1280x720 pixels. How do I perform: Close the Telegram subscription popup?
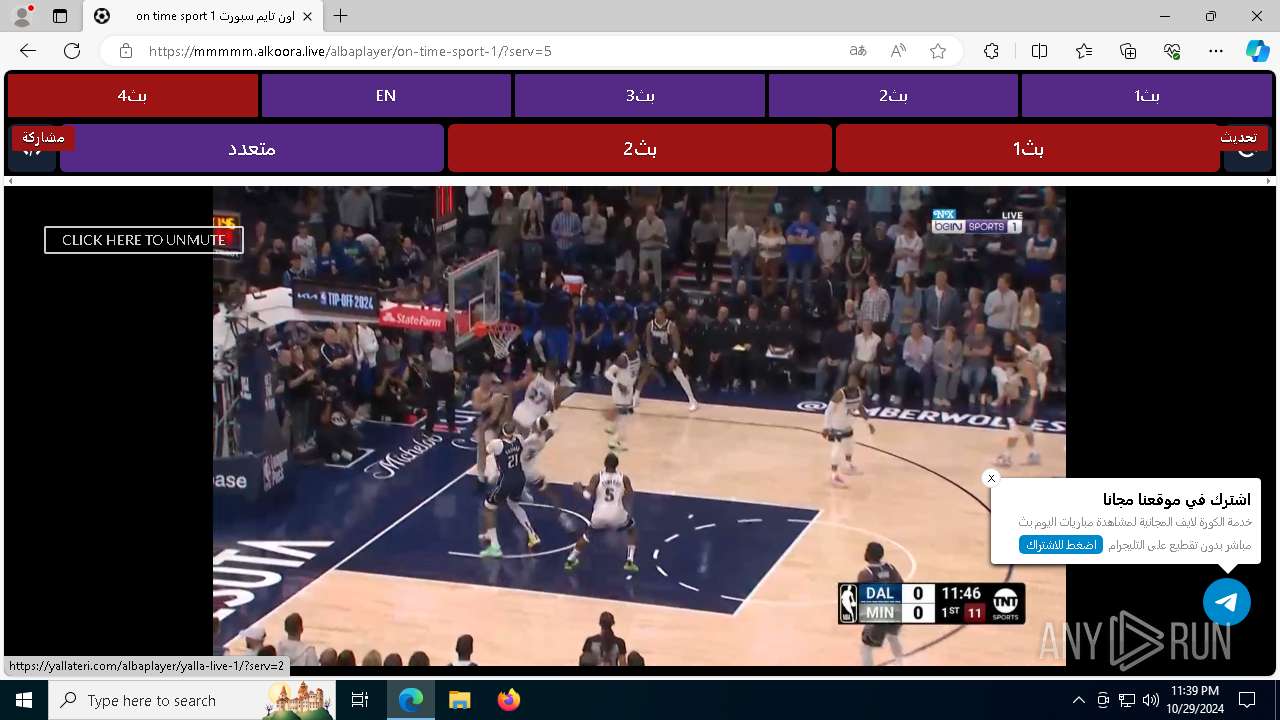click(x=991, y=478)
